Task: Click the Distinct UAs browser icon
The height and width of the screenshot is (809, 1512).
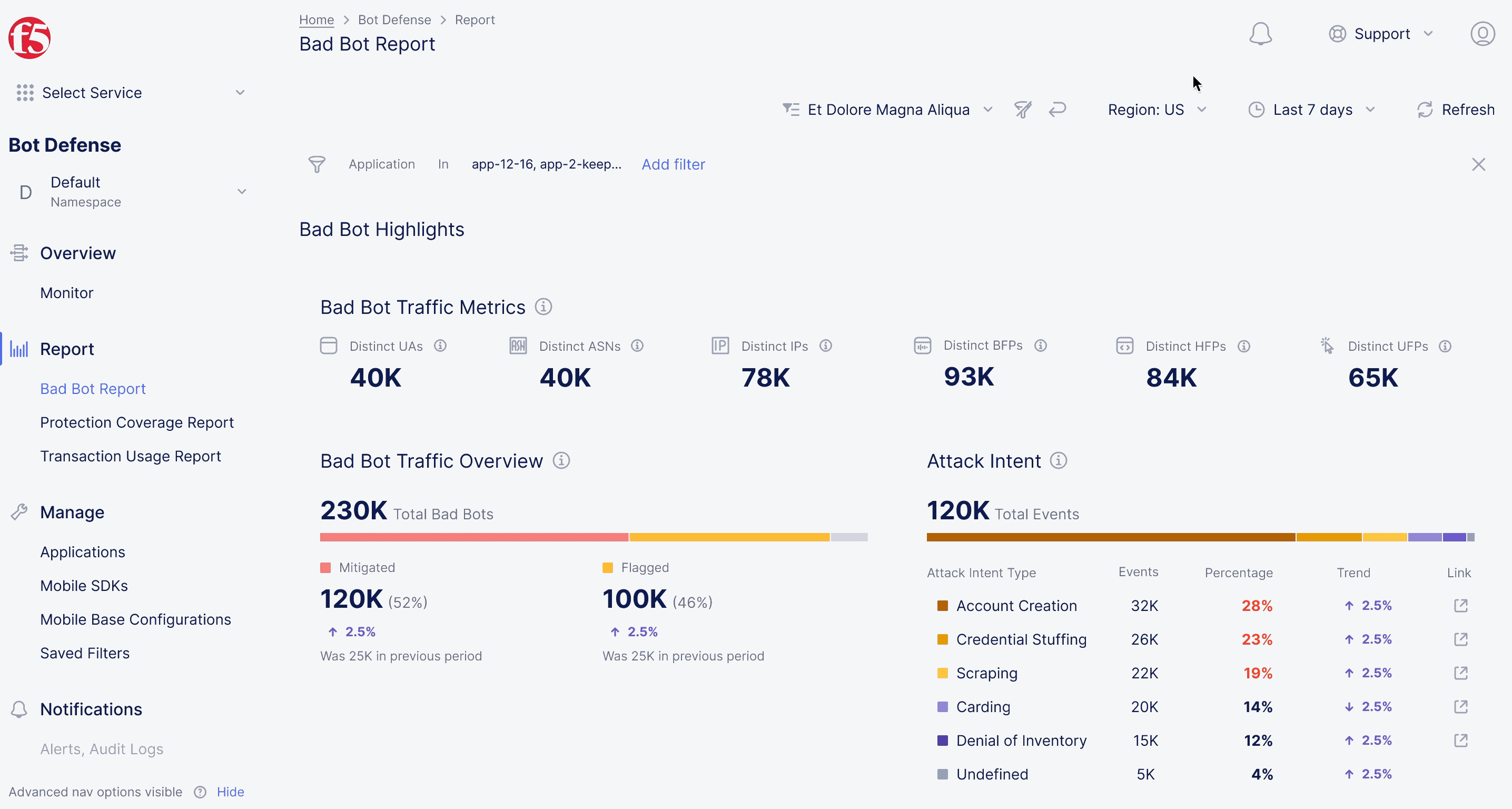Action: pos(329,346)
